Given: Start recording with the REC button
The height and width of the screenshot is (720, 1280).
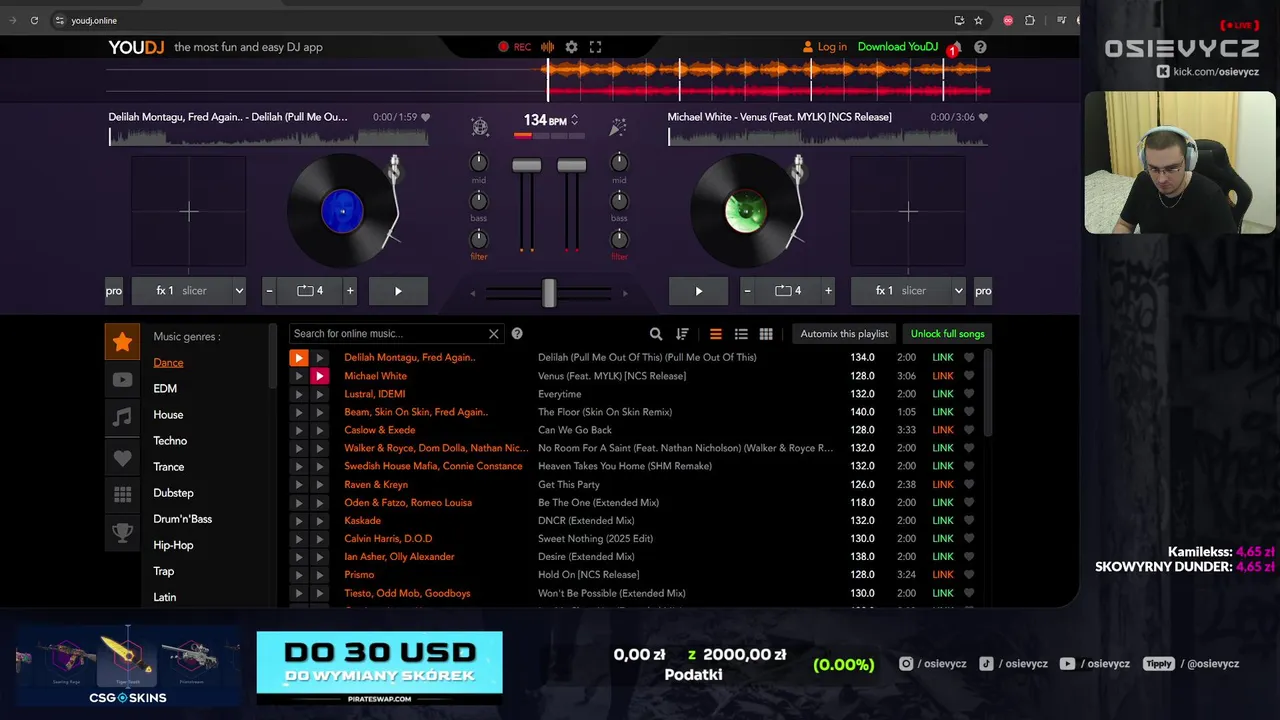Looking at the screenshot, I should (x=515, y=47).
